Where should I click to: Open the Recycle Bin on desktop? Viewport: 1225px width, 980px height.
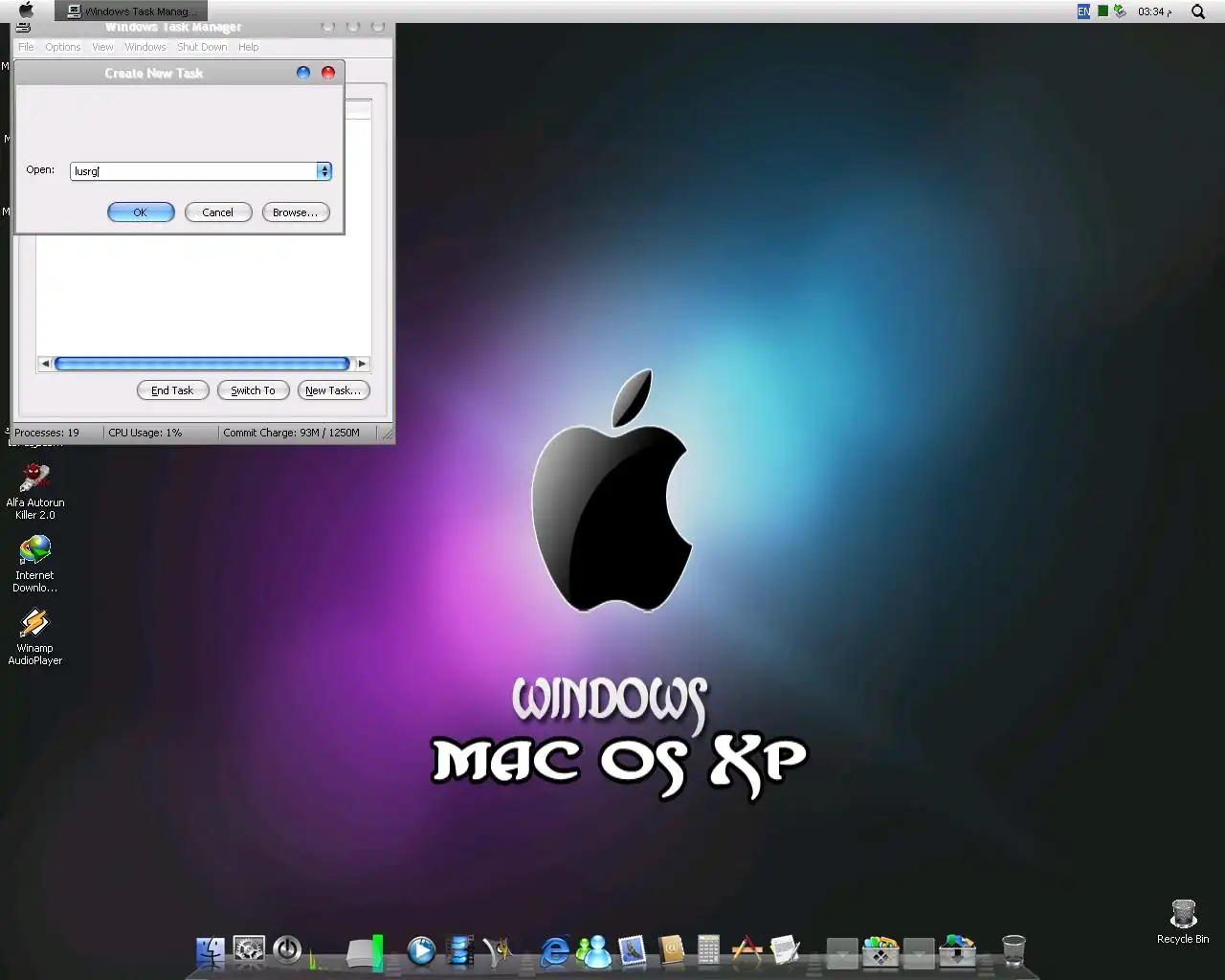click(x=1183, y=922)
